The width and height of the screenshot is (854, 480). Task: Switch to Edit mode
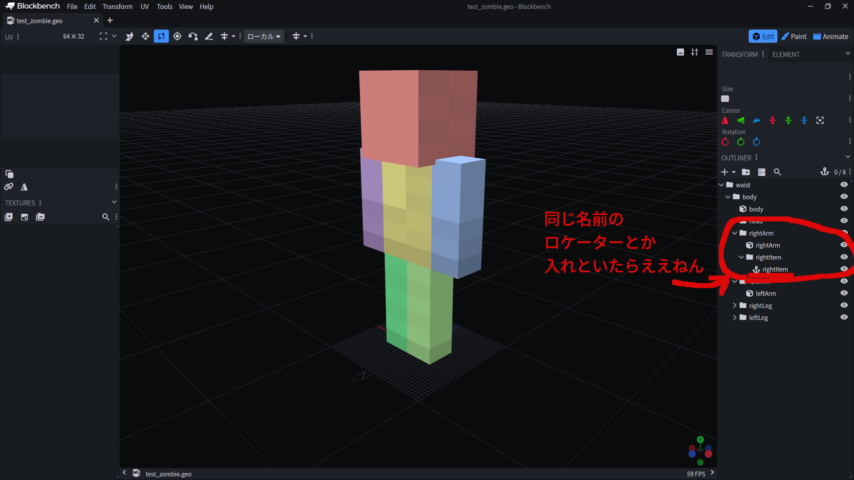pyautogui.click(x=762, y=37)
